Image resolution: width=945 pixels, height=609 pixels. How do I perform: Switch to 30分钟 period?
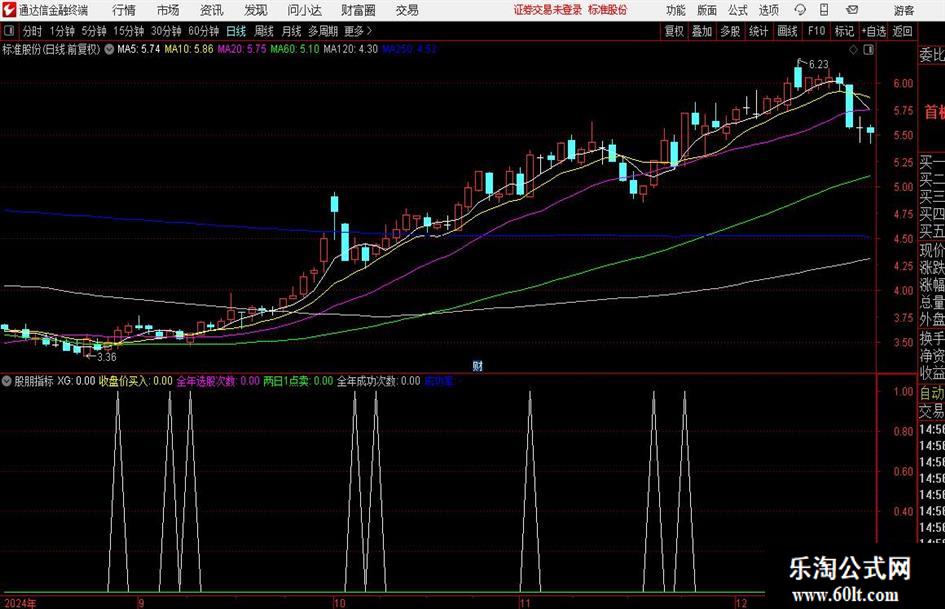coord(166,31)
